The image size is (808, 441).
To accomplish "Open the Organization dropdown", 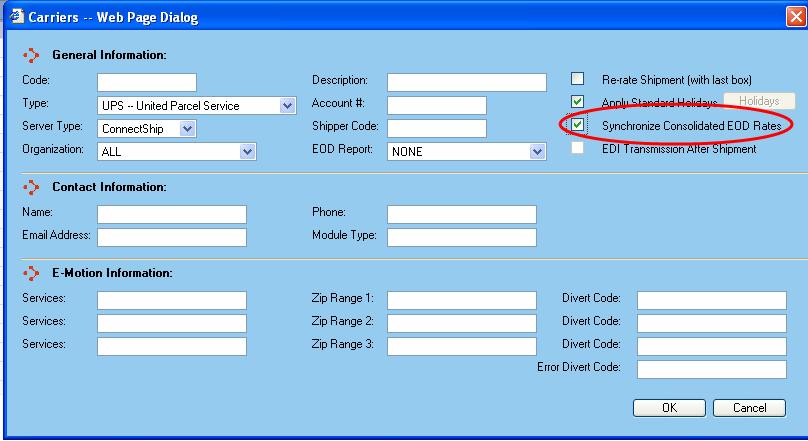I will pos(248,152).
